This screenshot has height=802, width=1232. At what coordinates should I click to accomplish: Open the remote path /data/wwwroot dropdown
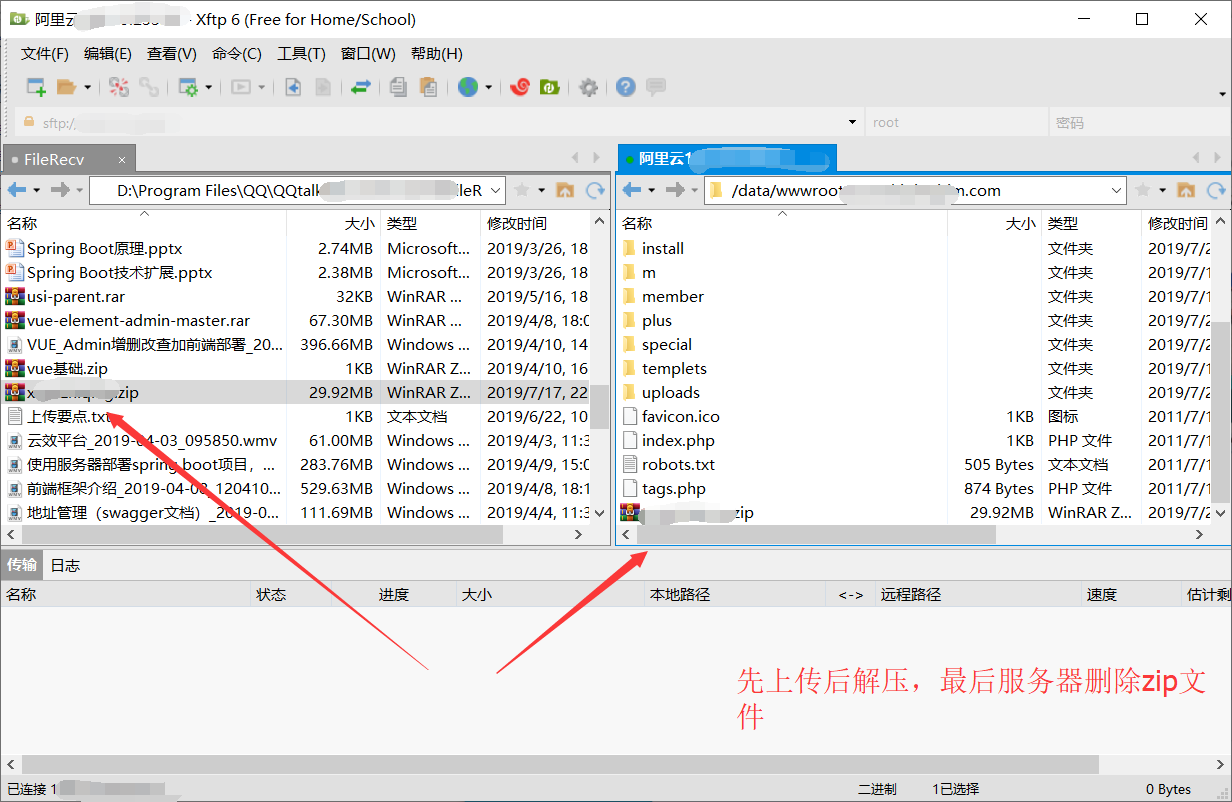1117,190
